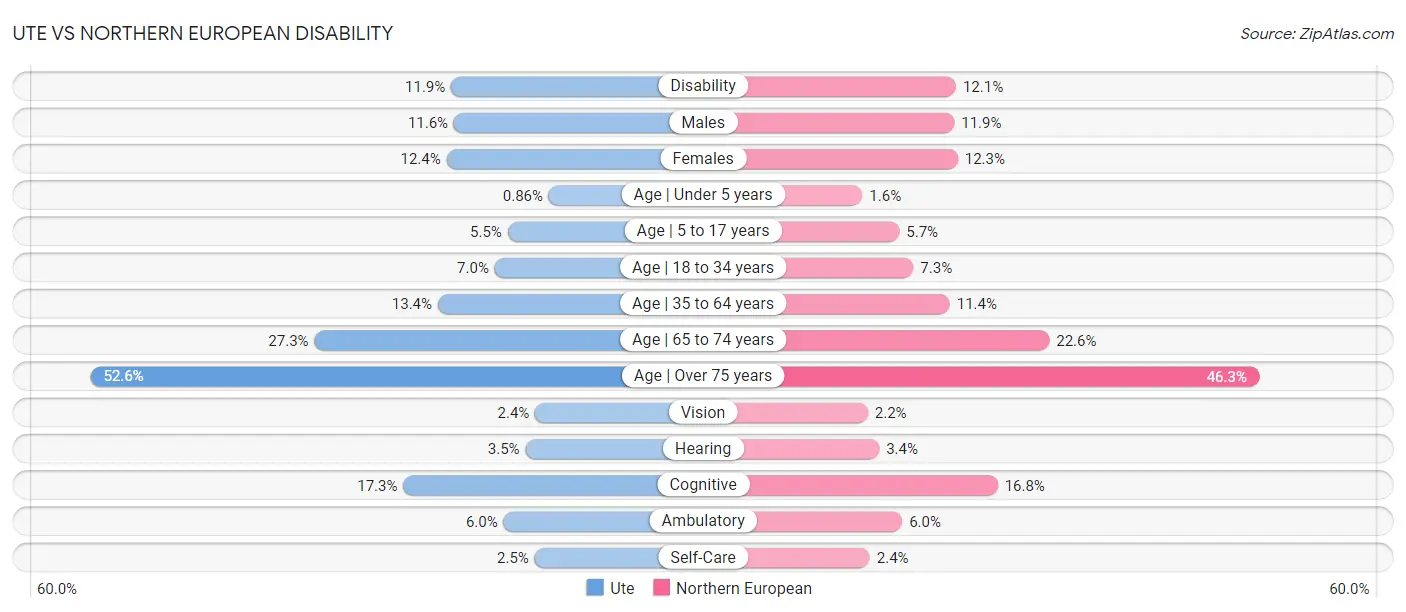Viewport: 1406px width, 612px height.
Task: Click the Hearing category label
Action: click(703, 449)
